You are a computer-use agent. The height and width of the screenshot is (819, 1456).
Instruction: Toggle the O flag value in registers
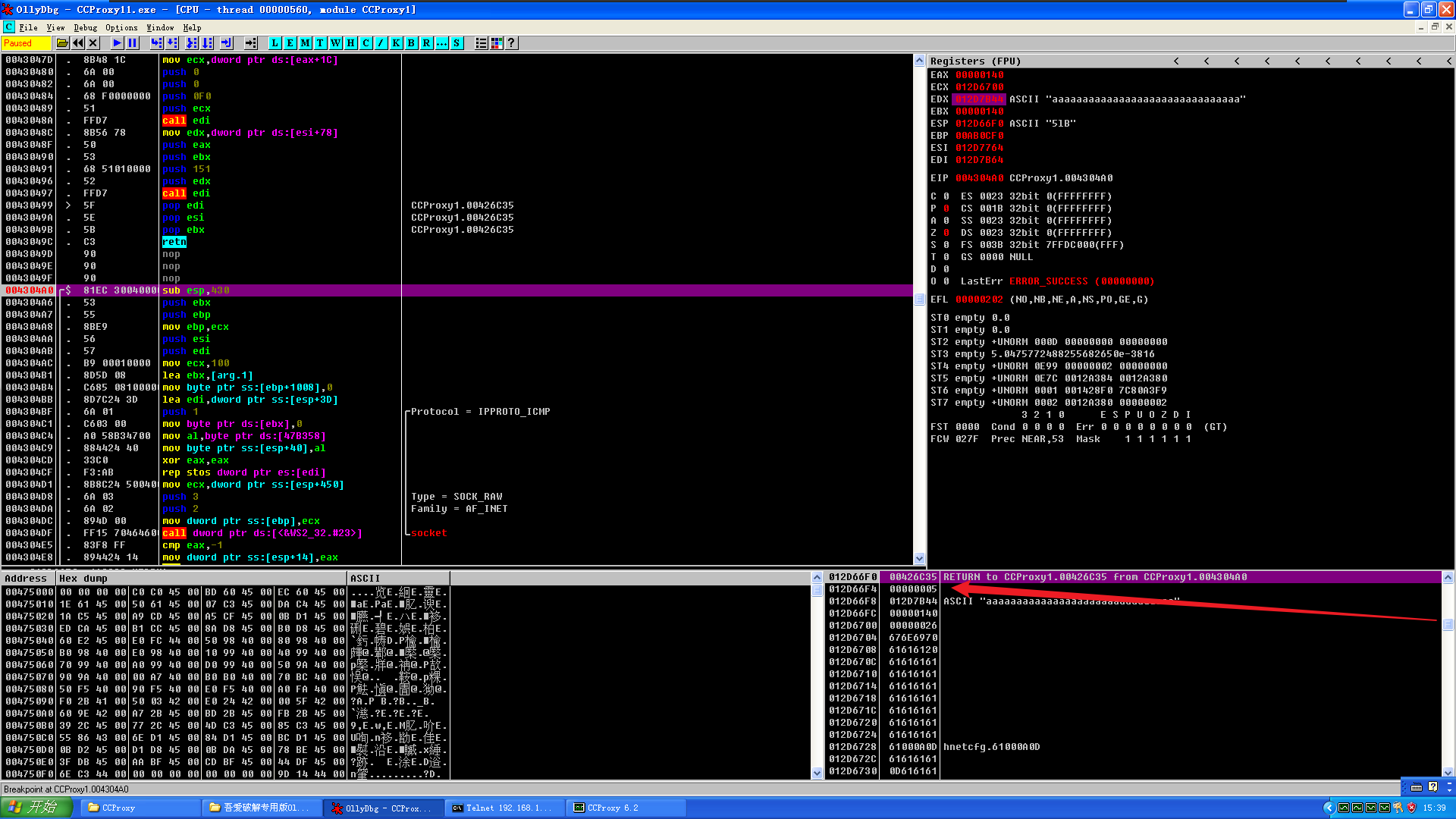coord(946,281)
